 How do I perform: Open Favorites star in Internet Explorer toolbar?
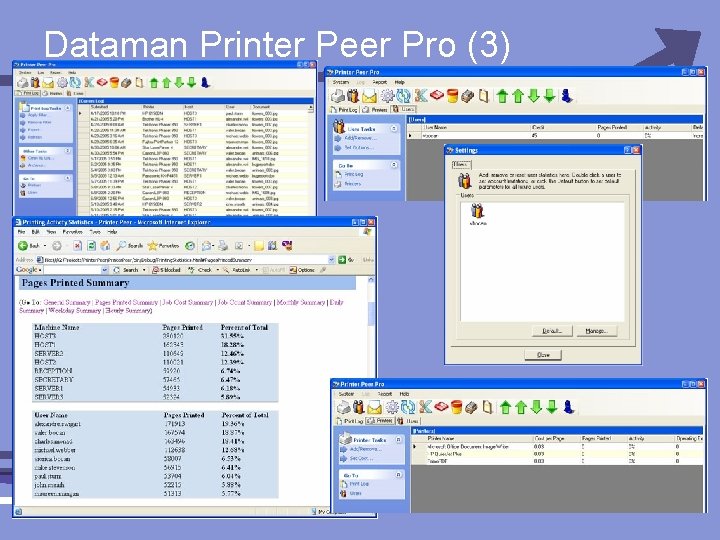pyautogui.click(x=163, y=246)
